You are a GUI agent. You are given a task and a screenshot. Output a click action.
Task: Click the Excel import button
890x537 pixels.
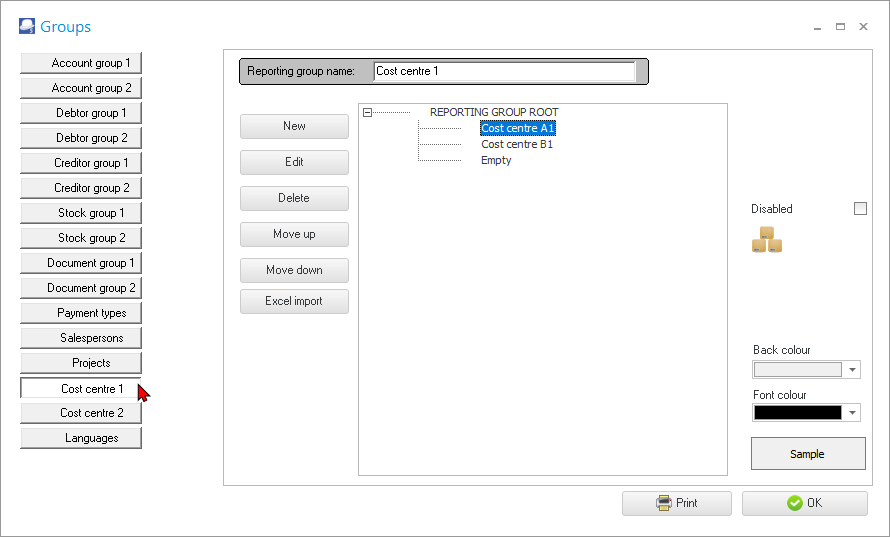(x=294, y=301)
